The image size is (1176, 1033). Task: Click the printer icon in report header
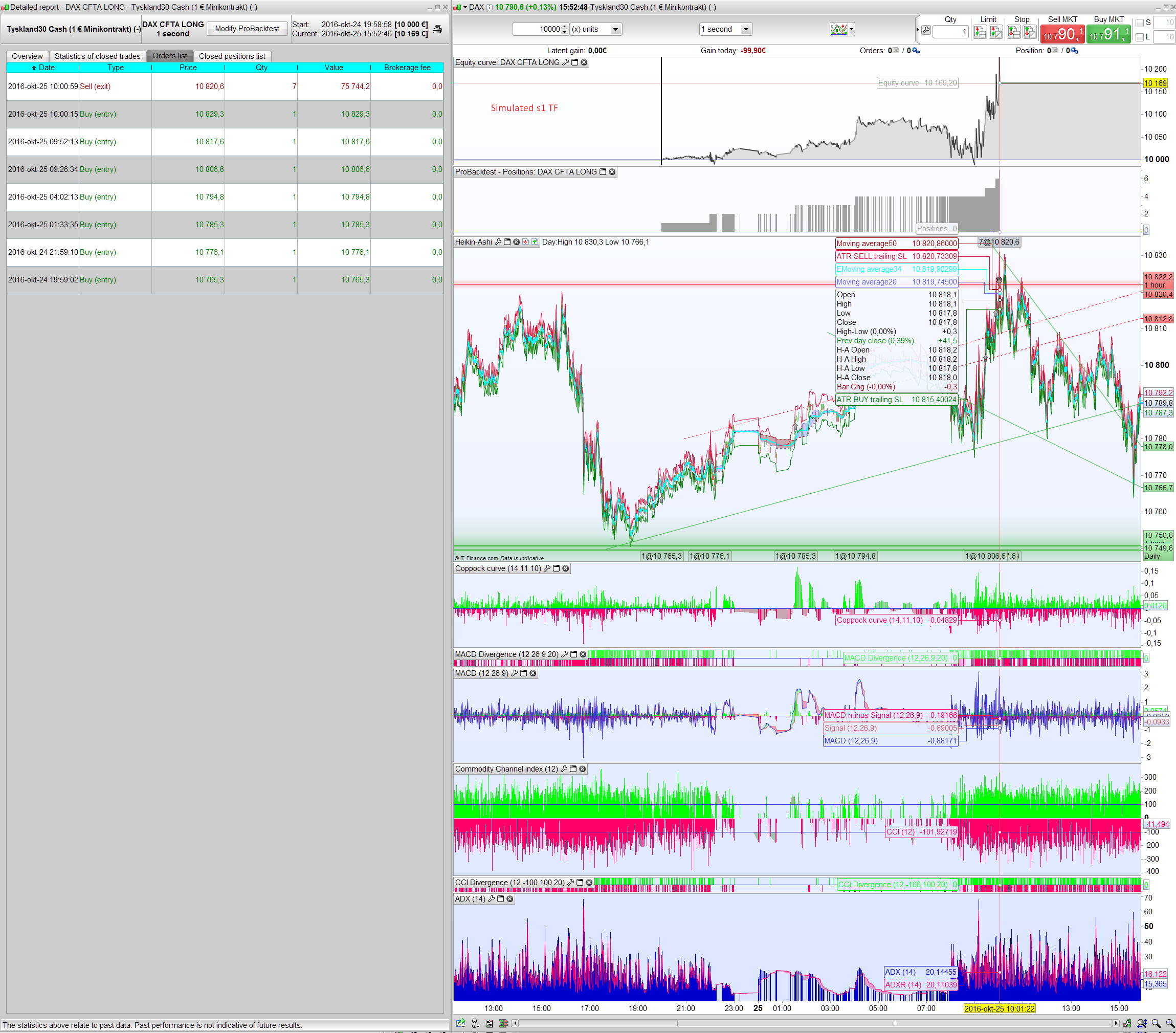click(x=437, y=29)
